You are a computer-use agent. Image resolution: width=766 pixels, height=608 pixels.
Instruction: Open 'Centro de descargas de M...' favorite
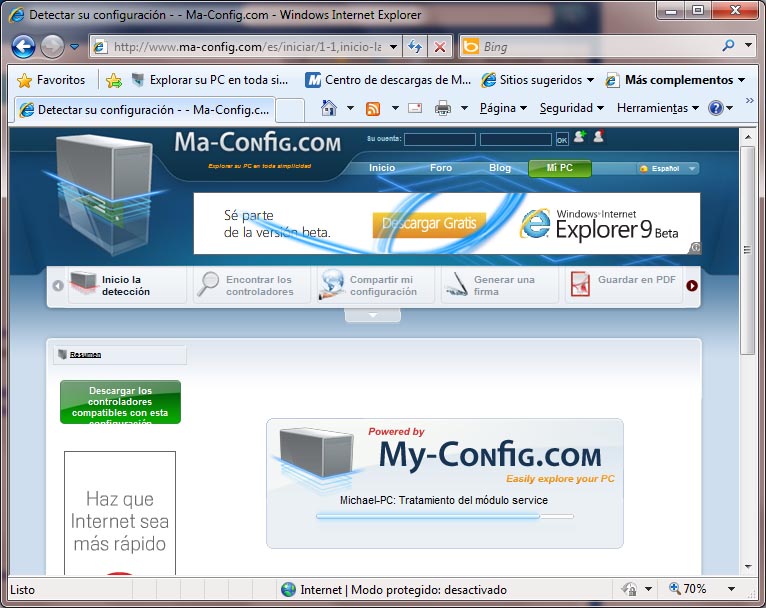tap(388, 80)
